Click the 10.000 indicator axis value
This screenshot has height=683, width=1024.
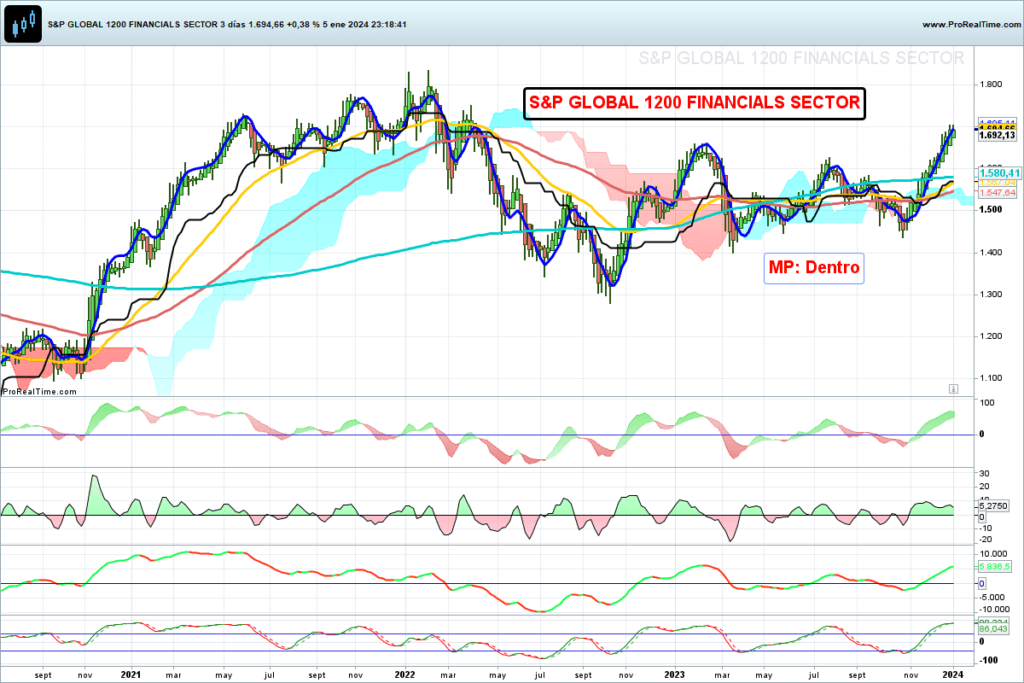click(993, 554)
